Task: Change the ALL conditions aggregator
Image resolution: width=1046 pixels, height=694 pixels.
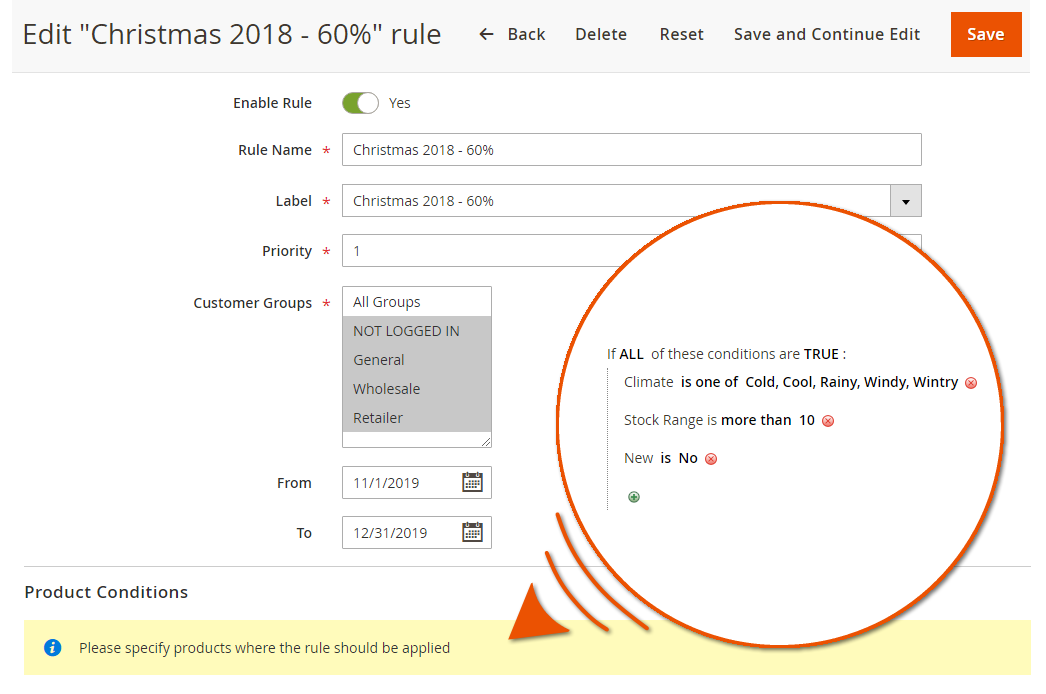Action: pyautogui.click(x=631, y=354)
